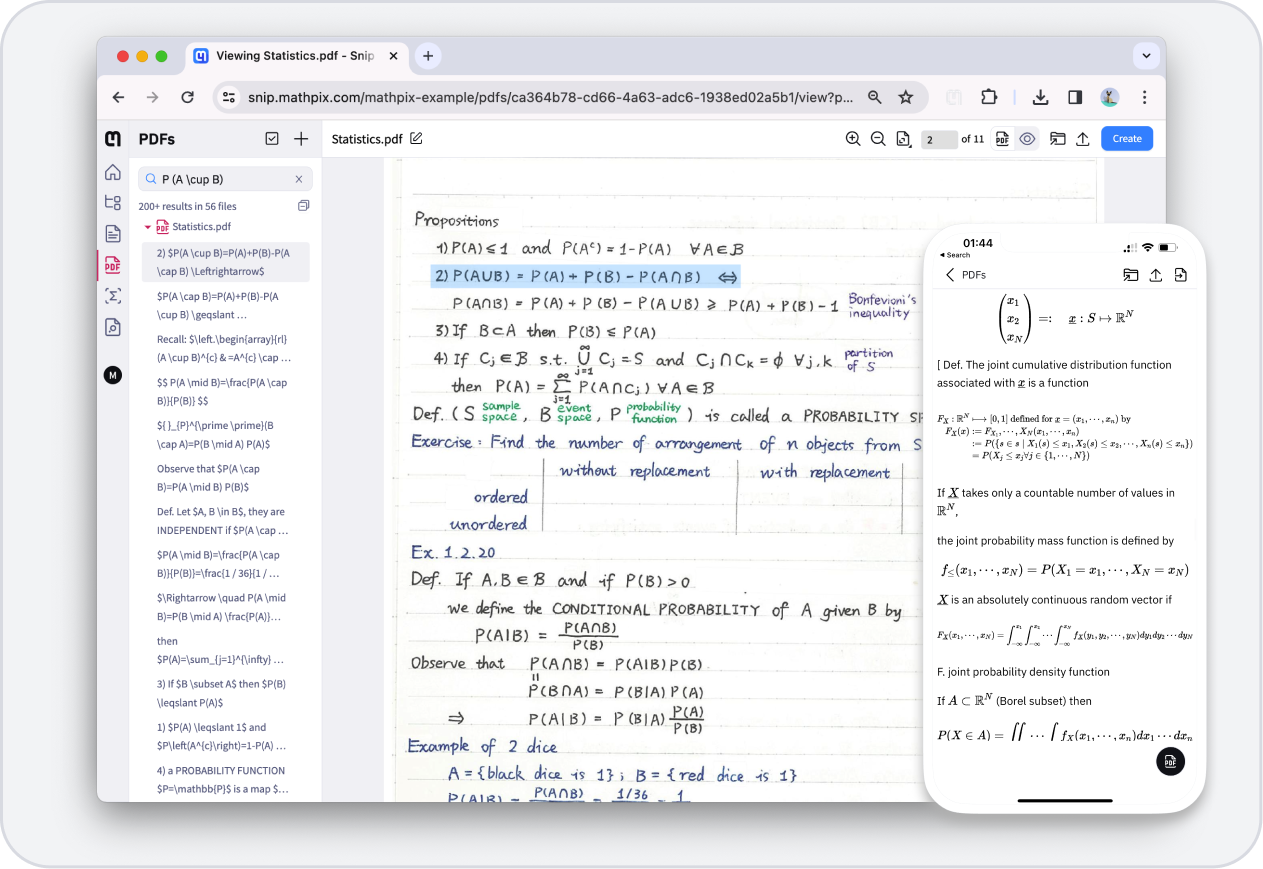Select the Viewing Statistics.pdf browser tab
Viewport: 1263px width, 869px height.
(x=295, y=56)
